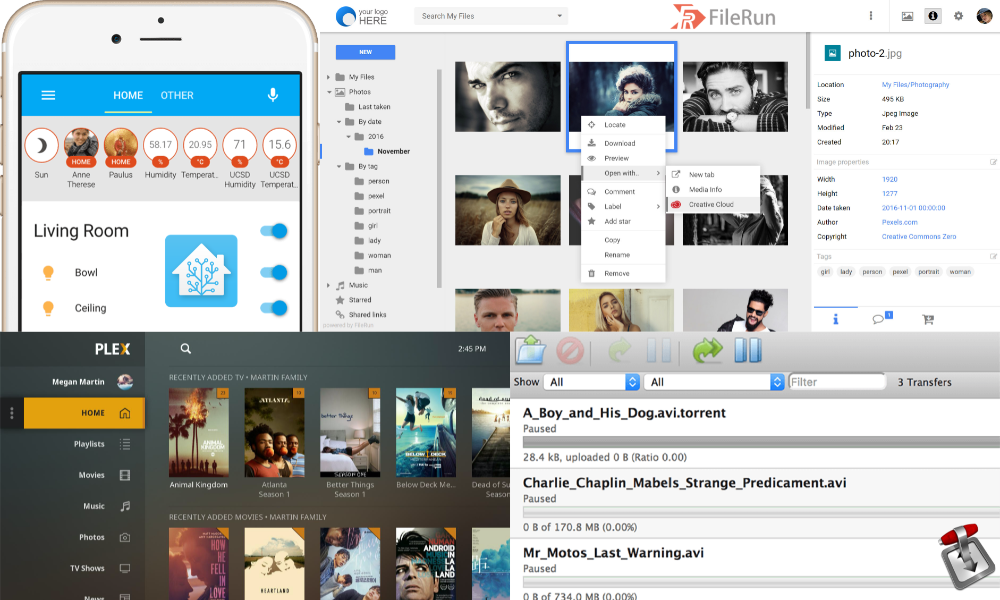
Task: Click the open torrent folder icon
Action: pos(529,351)
